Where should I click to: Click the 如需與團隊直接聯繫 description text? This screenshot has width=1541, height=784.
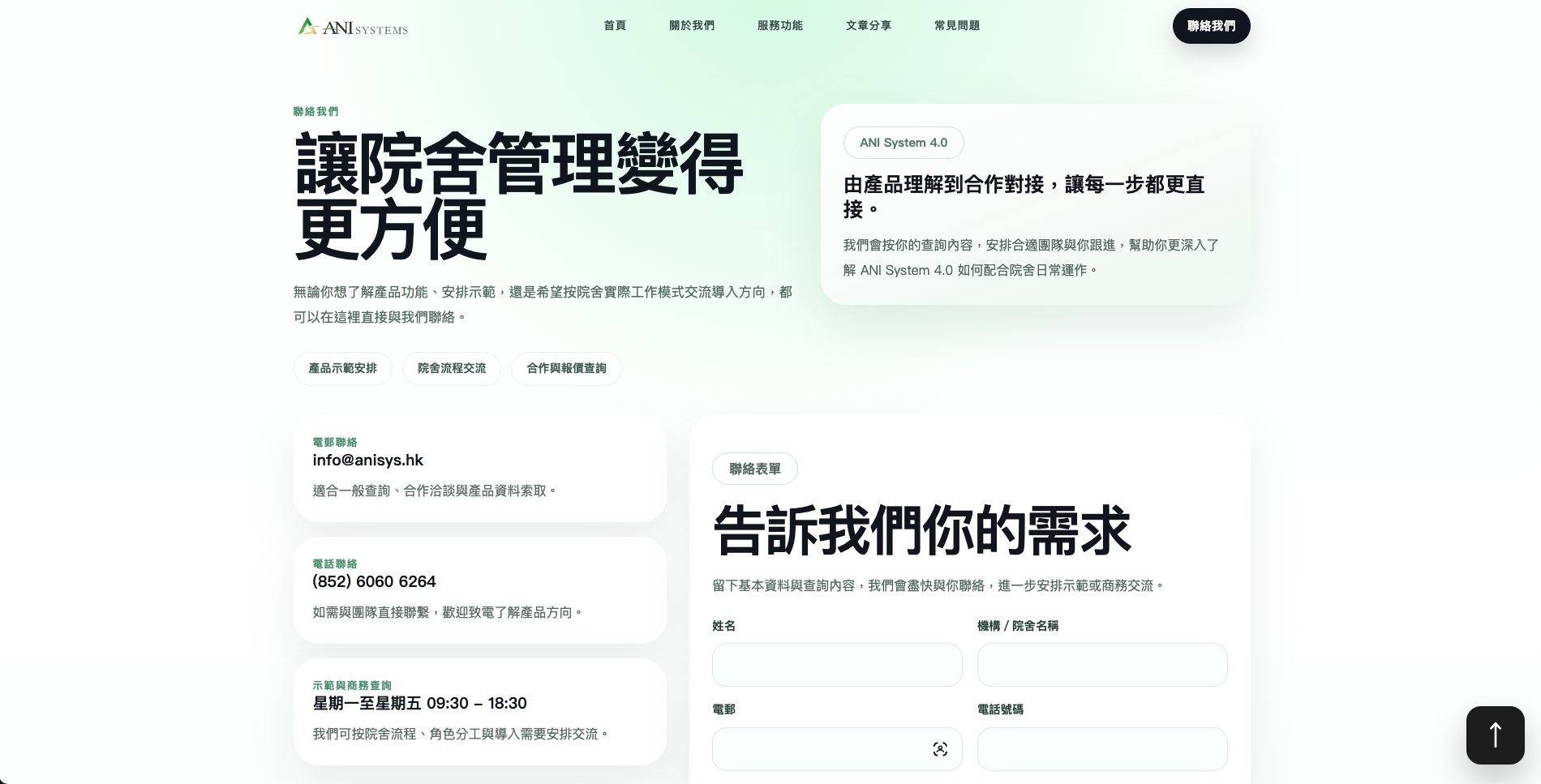(x=448, y=612)
